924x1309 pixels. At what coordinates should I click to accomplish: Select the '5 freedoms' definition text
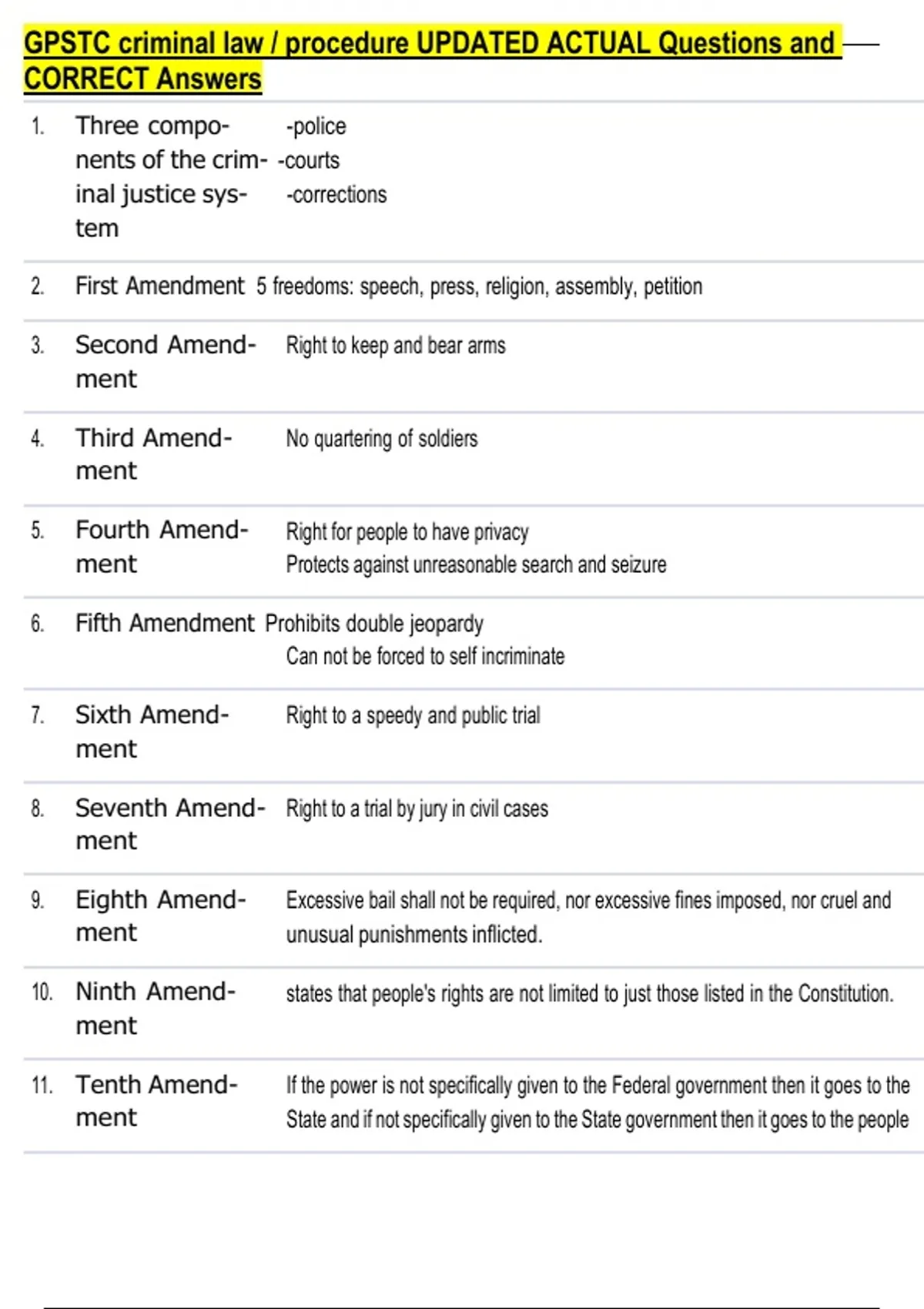479,286
